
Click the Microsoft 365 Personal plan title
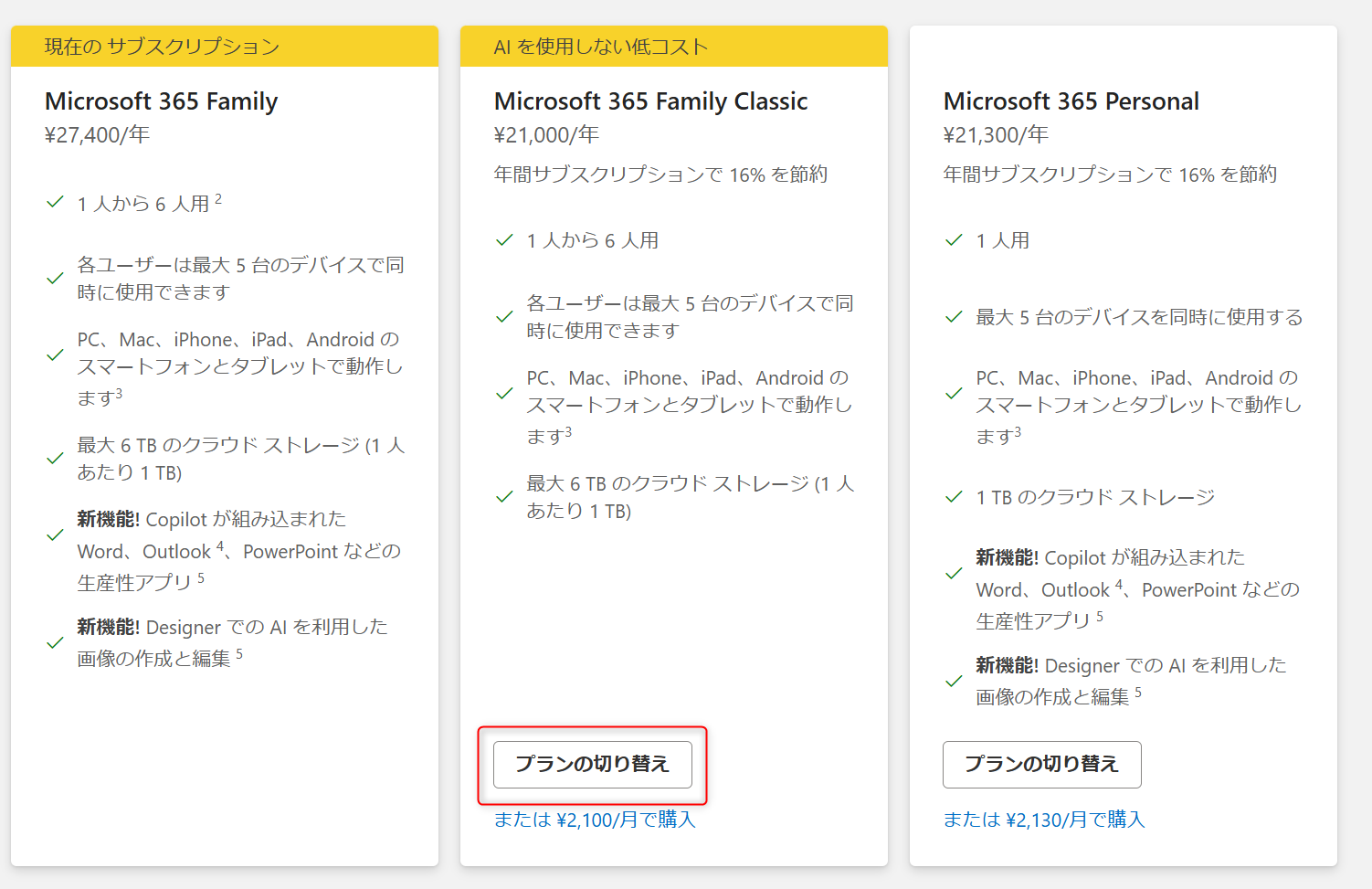coord(1071,101)
